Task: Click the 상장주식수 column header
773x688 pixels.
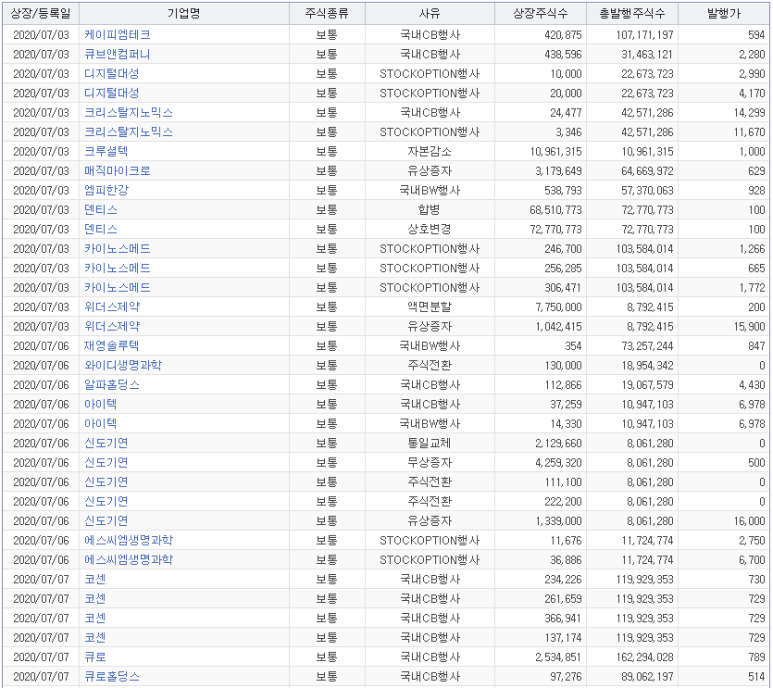Action: (540, 13)
